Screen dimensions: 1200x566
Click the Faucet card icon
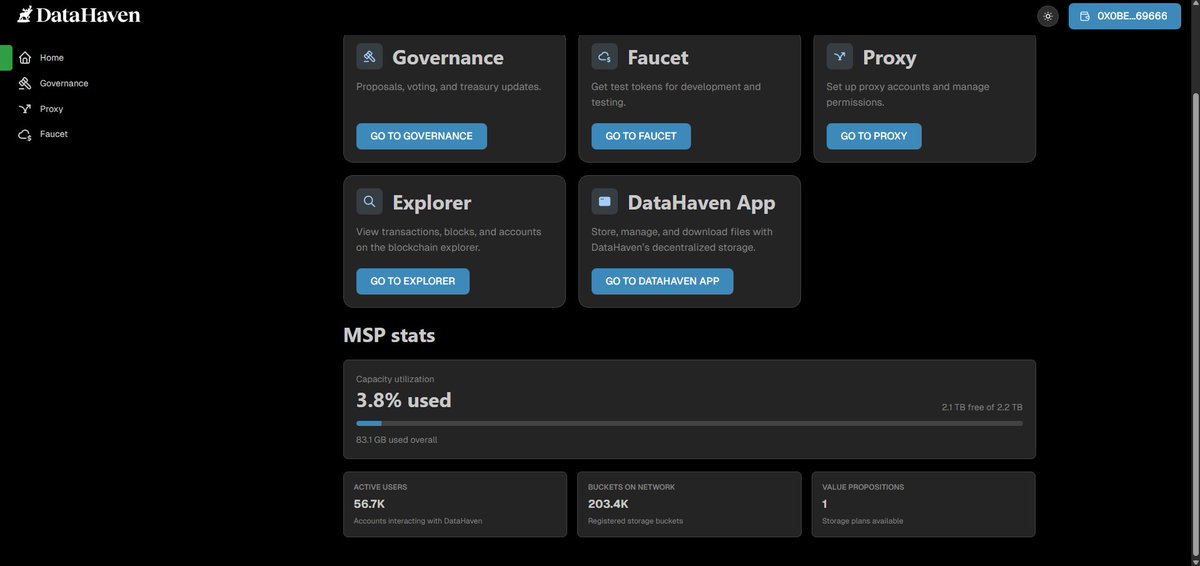pyautogui.click(x=604, y=56)
